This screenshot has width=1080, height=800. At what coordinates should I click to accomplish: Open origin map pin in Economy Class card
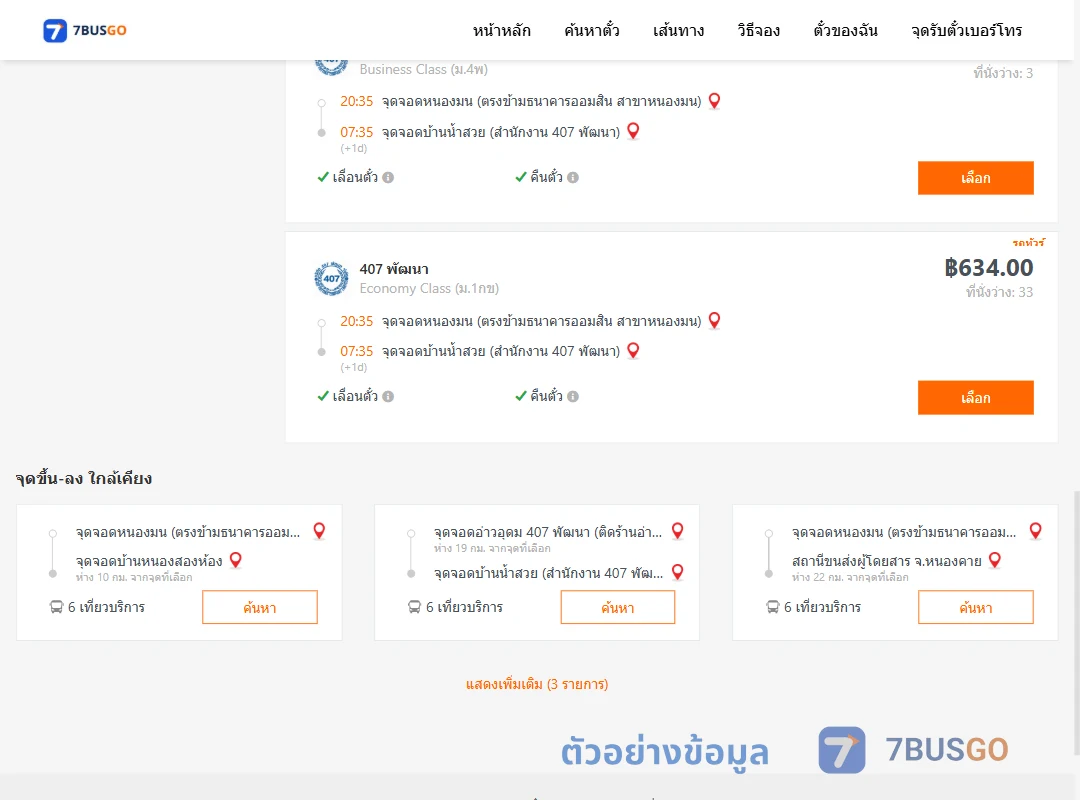click(x=714, y=321)
